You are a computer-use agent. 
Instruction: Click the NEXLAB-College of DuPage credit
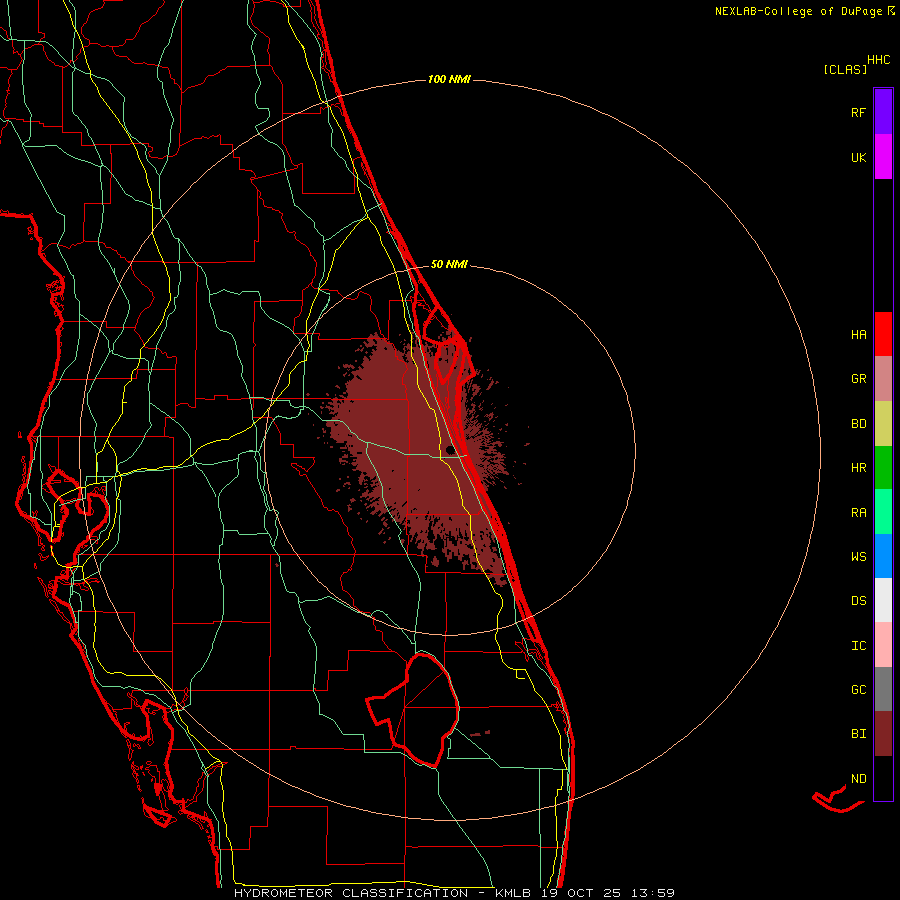[801, 11]
